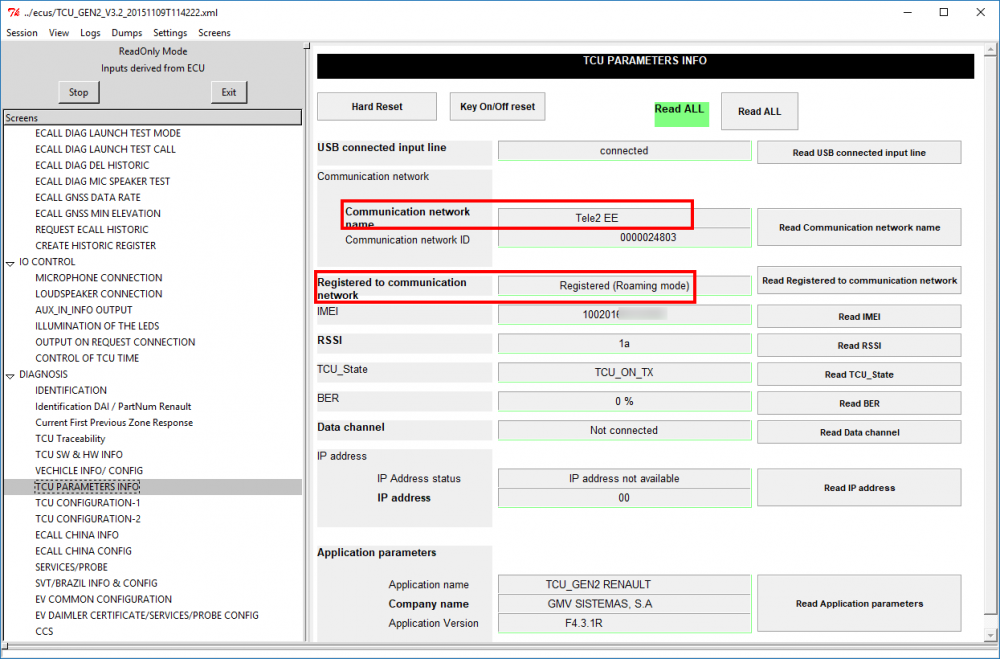Read USB connected input line
The image size is (1000, 659).
(859, 152)
